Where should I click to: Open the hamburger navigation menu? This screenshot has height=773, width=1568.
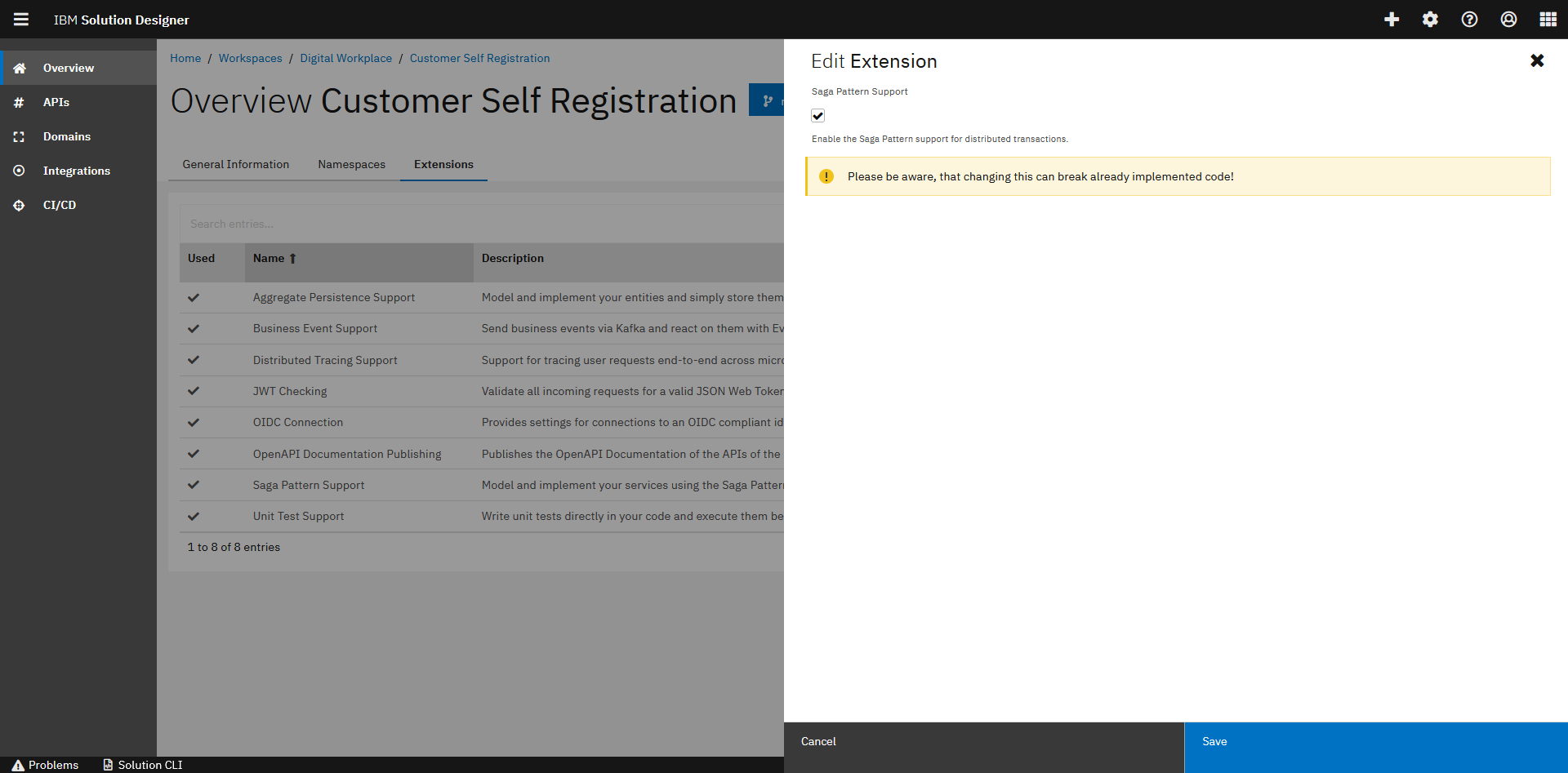point(20,19)
